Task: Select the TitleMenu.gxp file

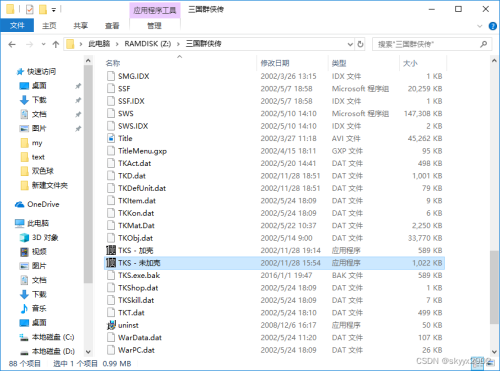Action: (142, 151)
